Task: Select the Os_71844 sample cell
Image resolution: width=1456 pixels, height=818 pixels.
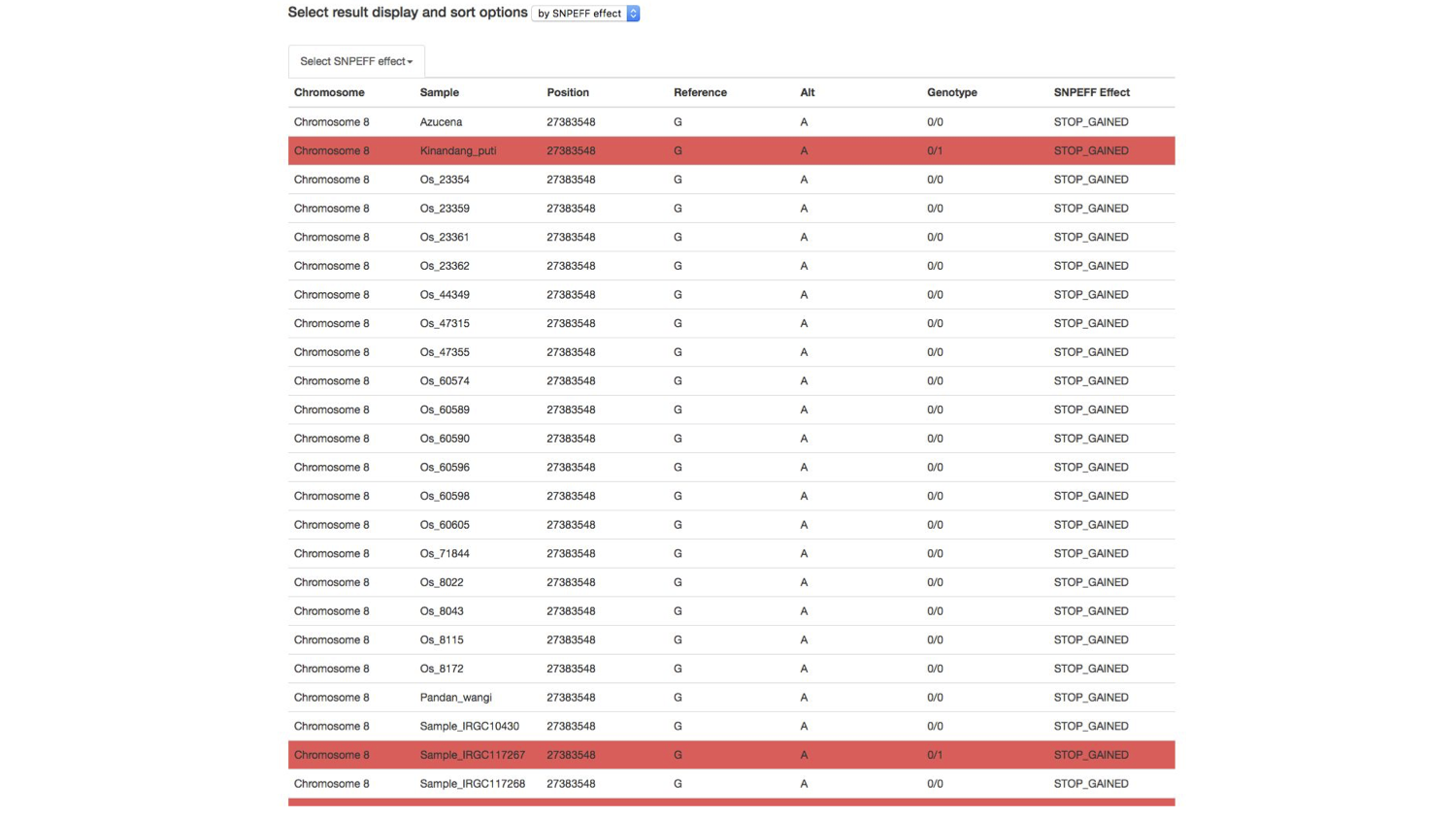Action: click(x=445, y=554)
